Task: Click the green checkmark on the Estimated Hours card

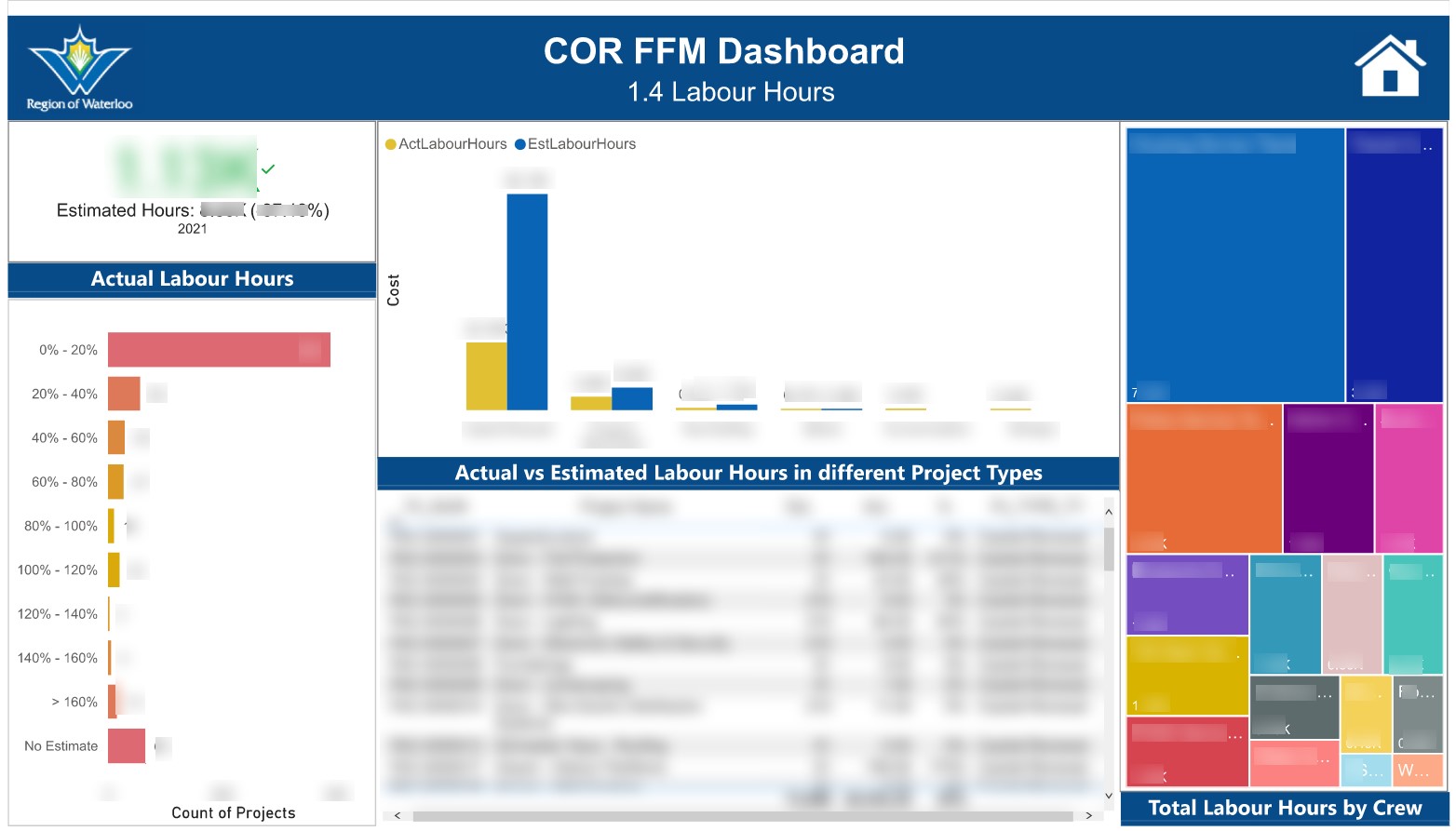Action: 267,170
